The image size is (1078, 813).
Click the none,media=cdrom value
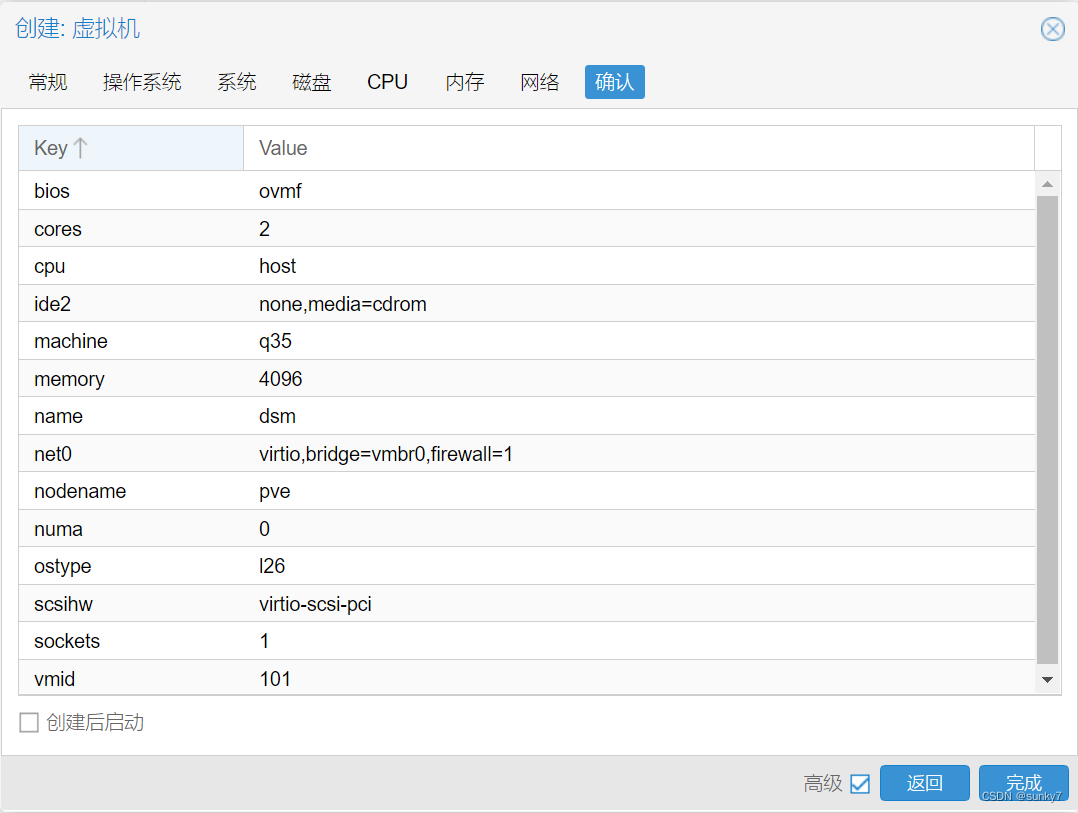pos(342,304)
